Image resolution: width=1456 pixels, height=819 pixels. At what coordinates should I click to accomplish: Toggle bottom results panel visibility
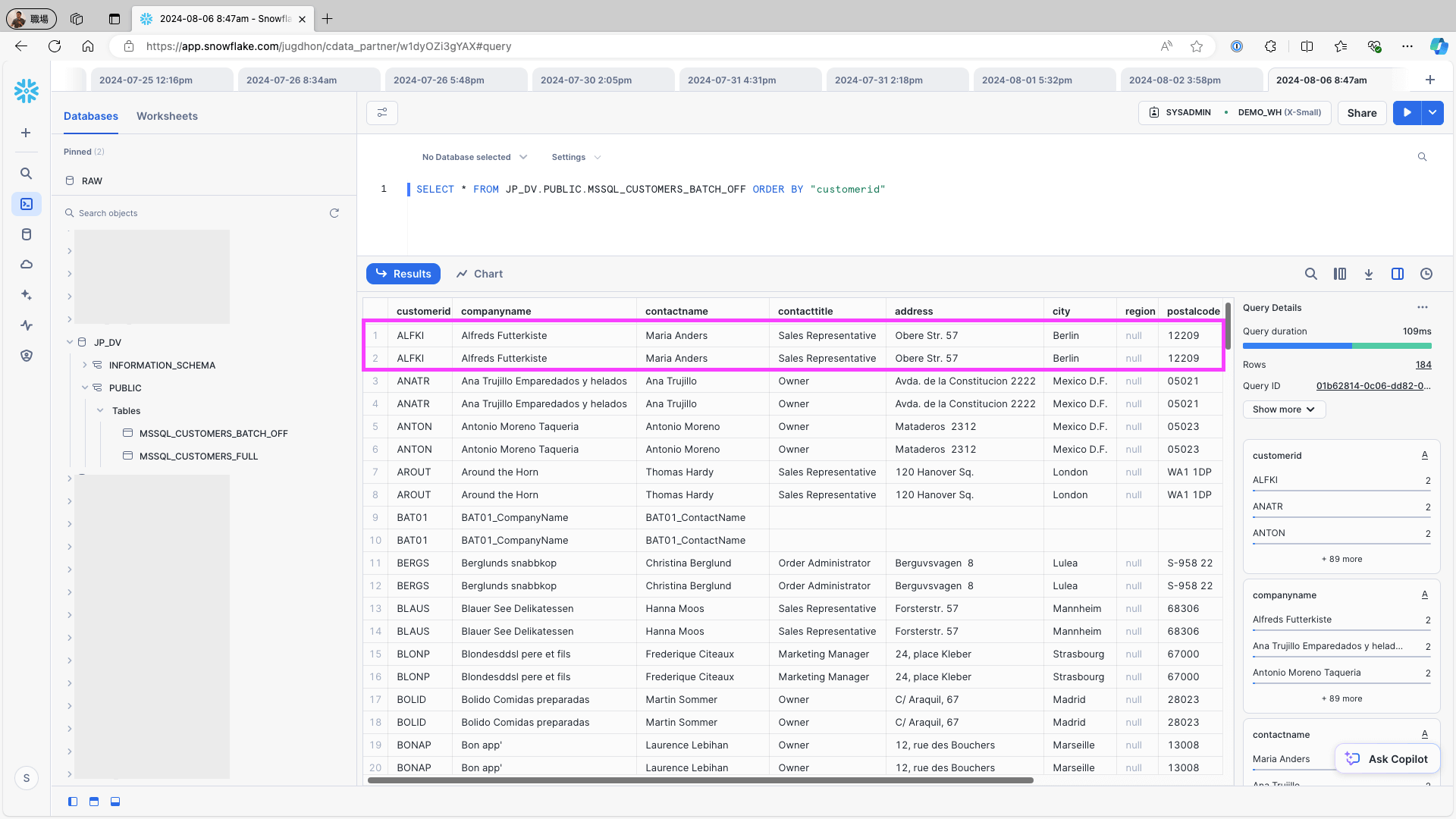115,802
